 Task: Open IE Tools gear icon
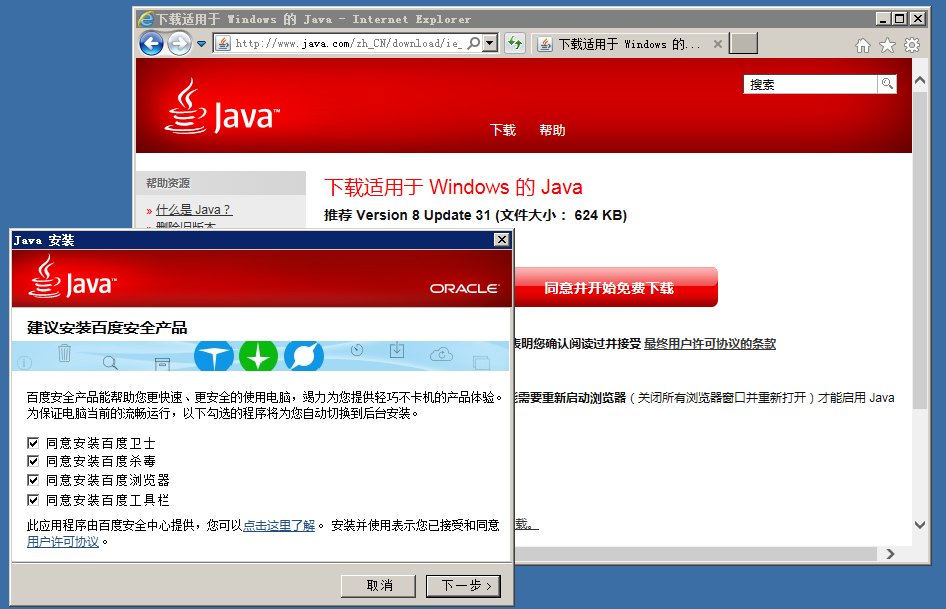[912, 45]
